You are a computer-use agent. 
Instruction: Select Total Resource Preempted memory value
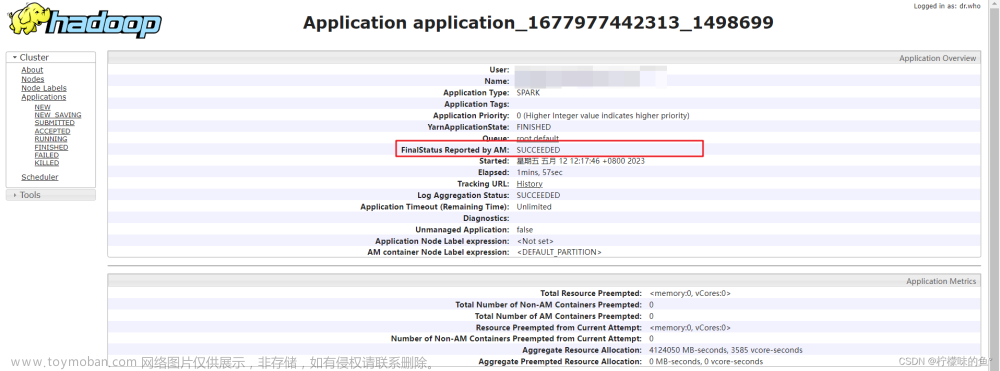click(x=690, y=293)
